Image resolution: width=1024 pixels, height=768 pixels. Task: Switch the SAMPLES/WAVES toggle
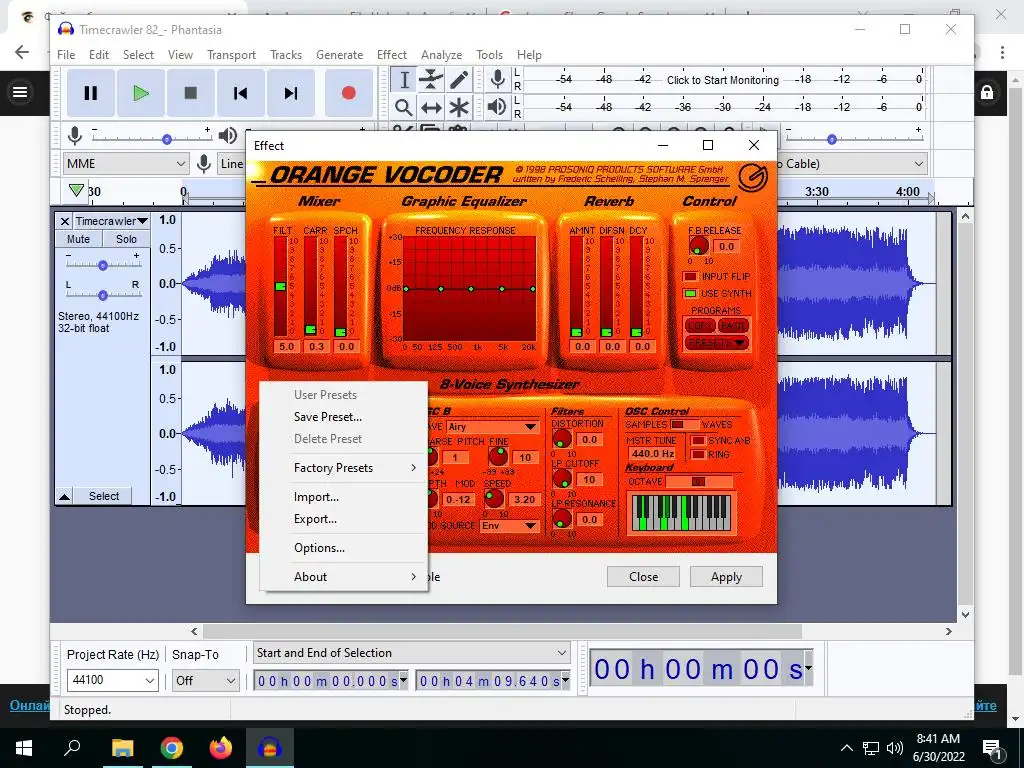coord(684,424)
